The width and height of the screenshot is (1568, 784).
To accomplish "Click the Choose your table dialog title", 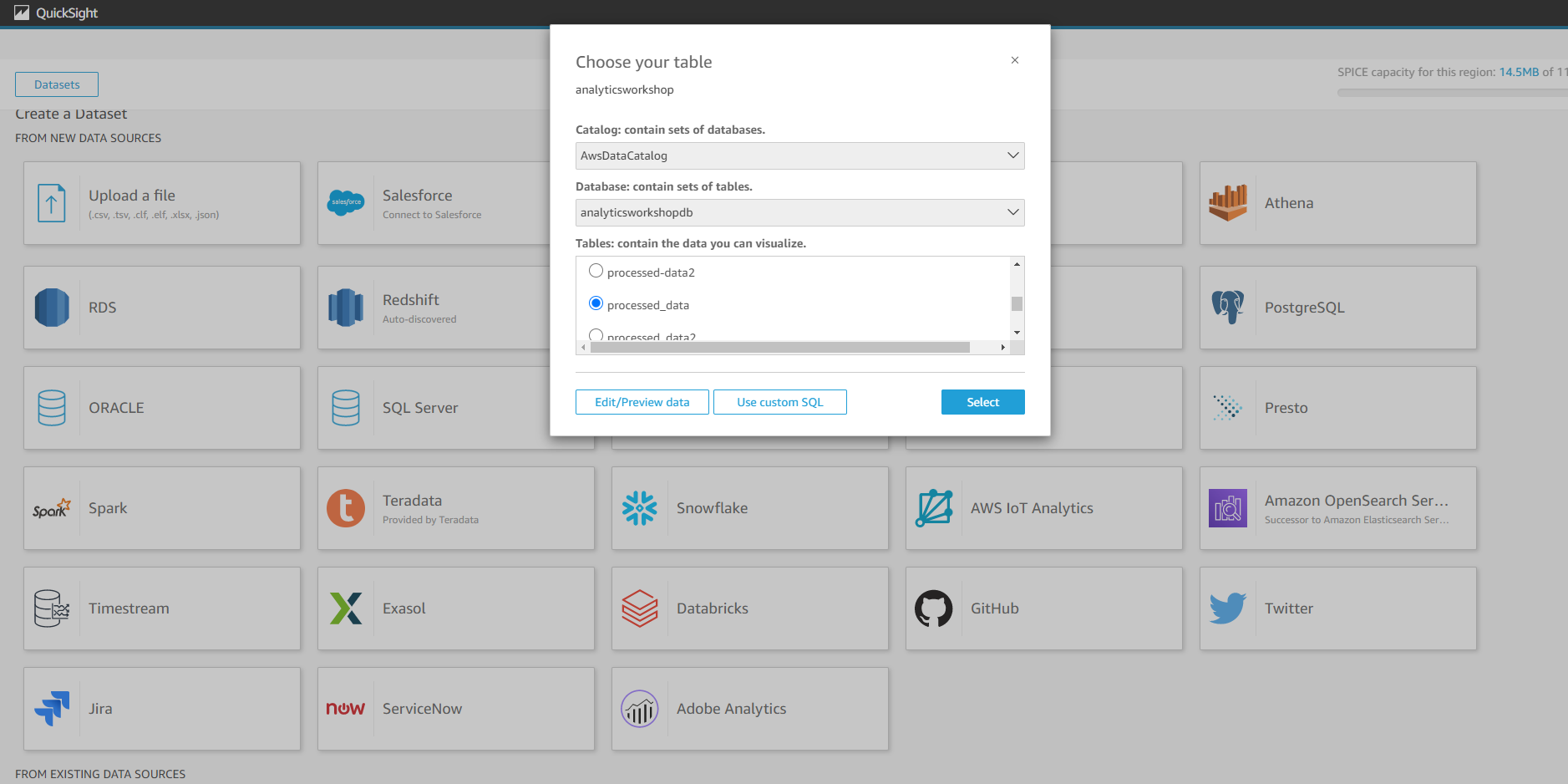I will pos(643,62).
